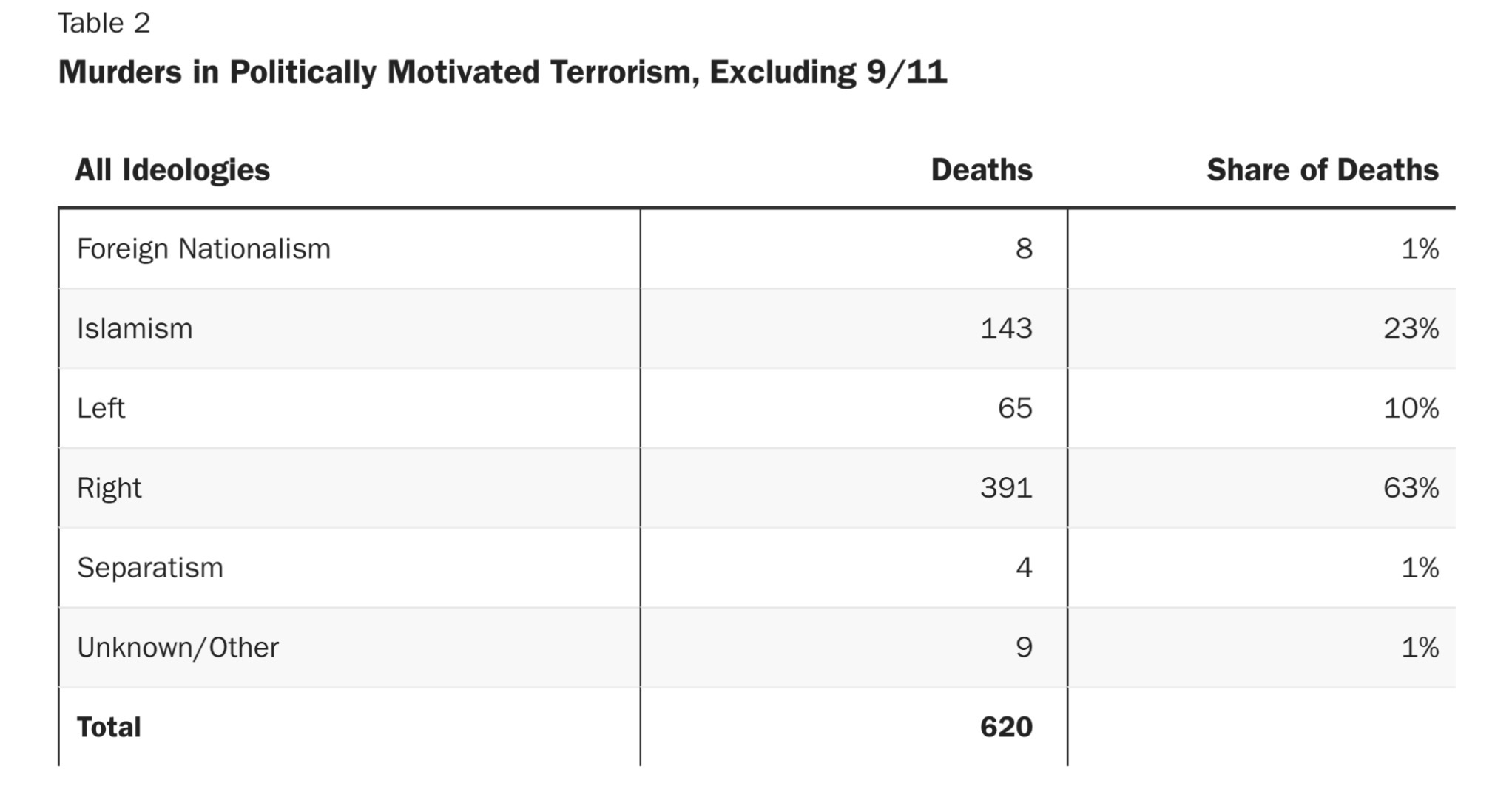Select the 10% share of deaths cell
Image resolution: width=1512 pixels, height=803 pixels.
(x=1411, y=408)
